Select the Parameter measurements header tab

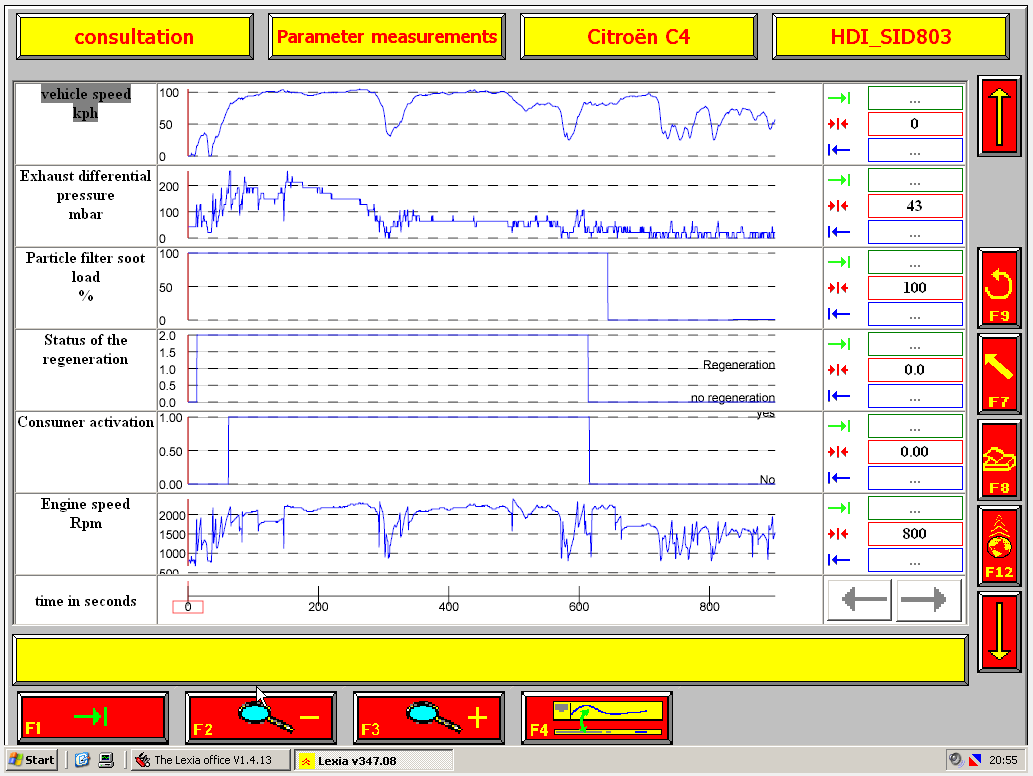click(x=387, y=37)
